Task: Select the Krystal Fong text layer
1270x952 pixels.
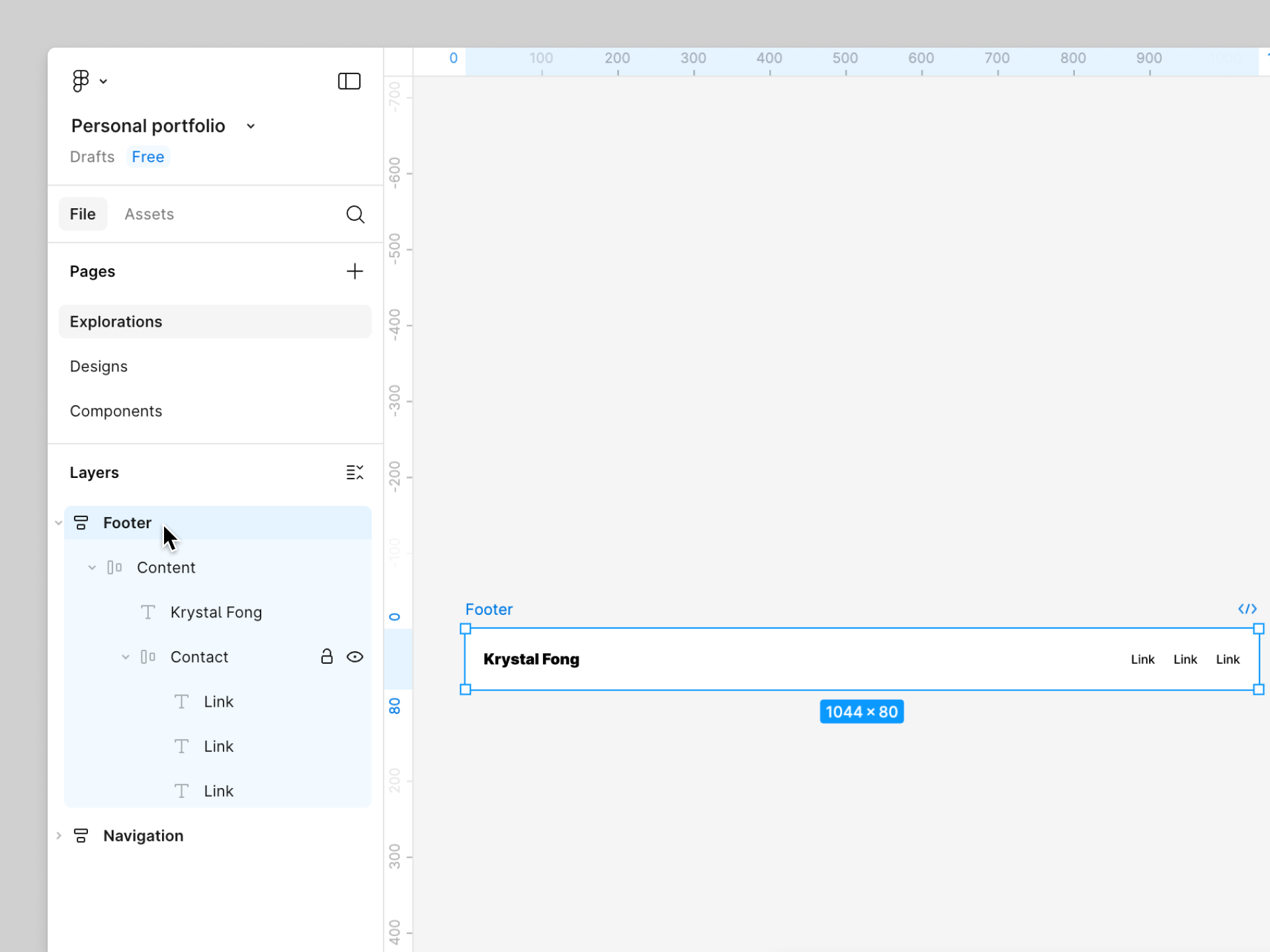Action: coord(216,612)
